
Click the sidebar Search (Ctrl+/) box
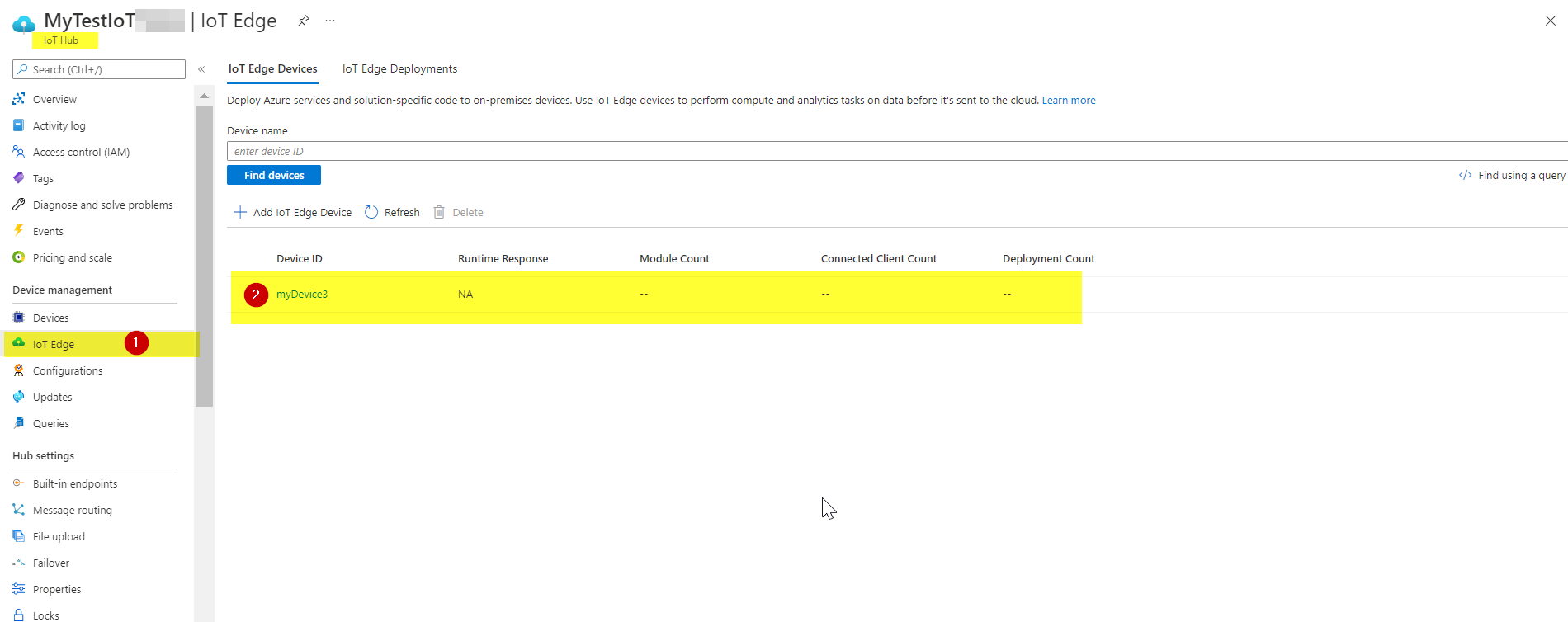tap(99, 69)
